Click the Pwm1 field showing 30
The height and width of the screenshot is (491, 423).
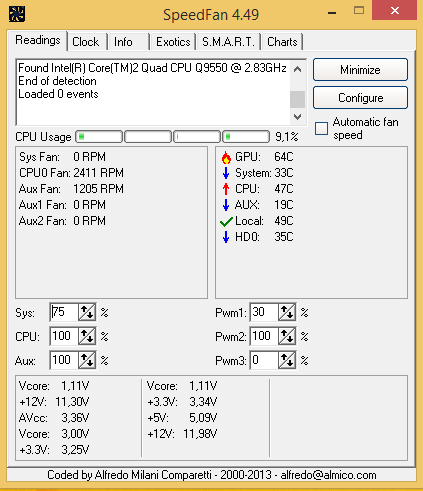(x=264, y=312)
